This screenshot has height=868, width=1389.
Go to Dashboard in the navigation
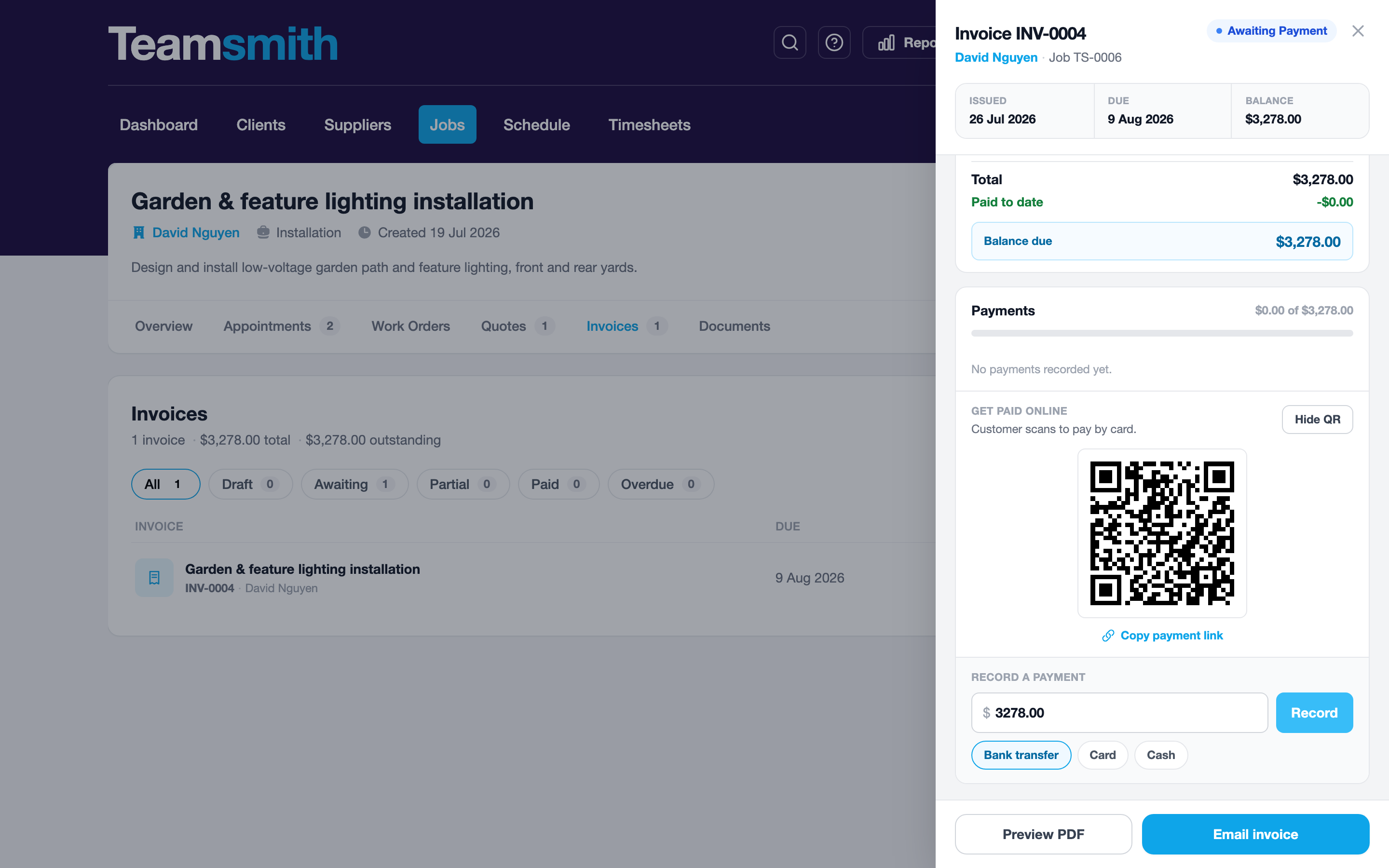158,124
